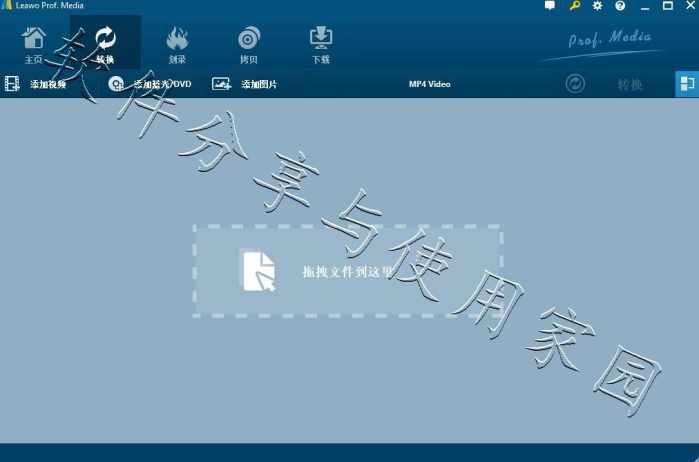Image resolution: width=699 pixels, height=462 pixels.
Task: Open the 主页 home tab
Action: pos(34,45)
